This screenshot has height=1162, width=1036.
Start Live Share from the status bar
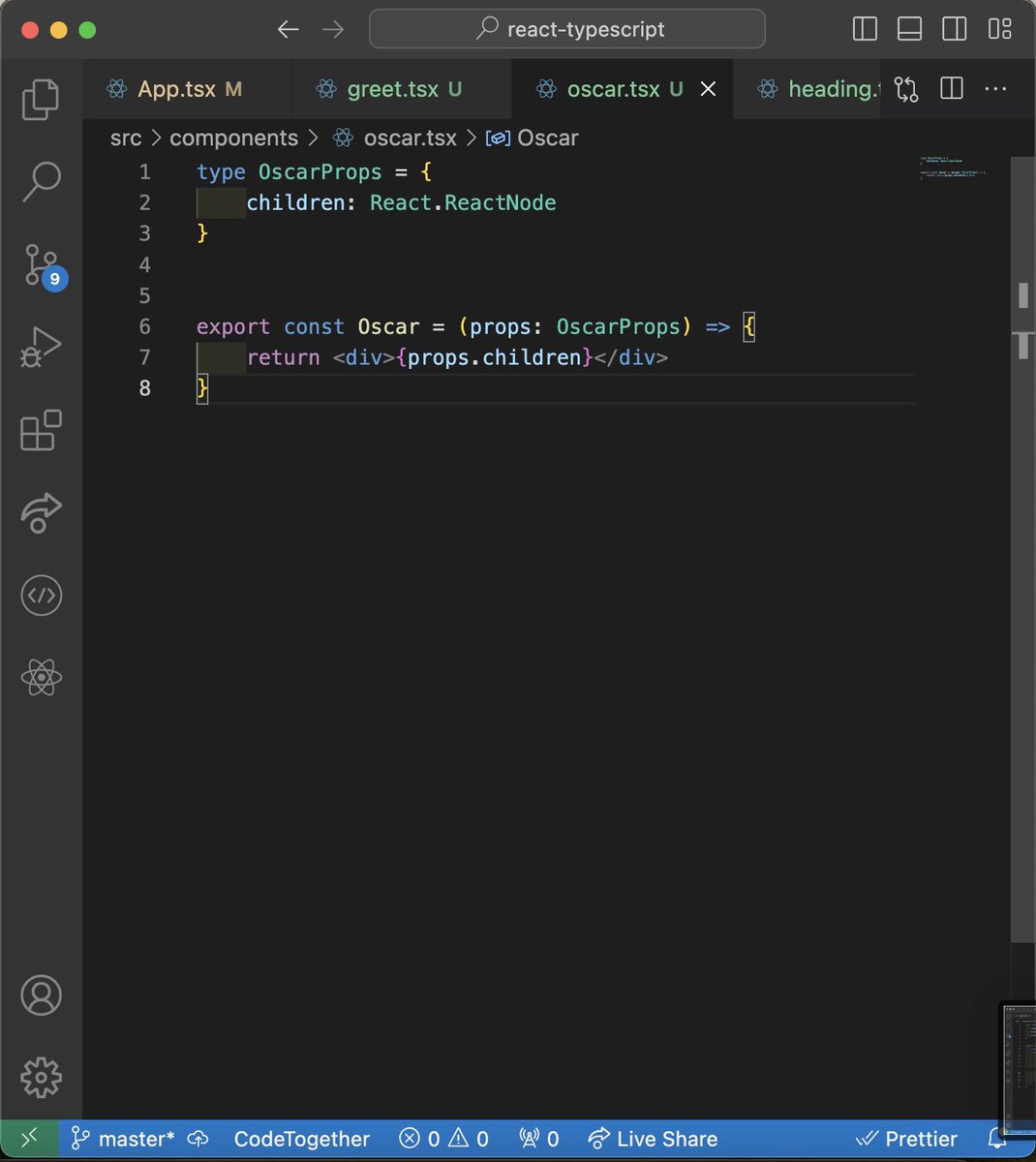(x=654, y=1139)
